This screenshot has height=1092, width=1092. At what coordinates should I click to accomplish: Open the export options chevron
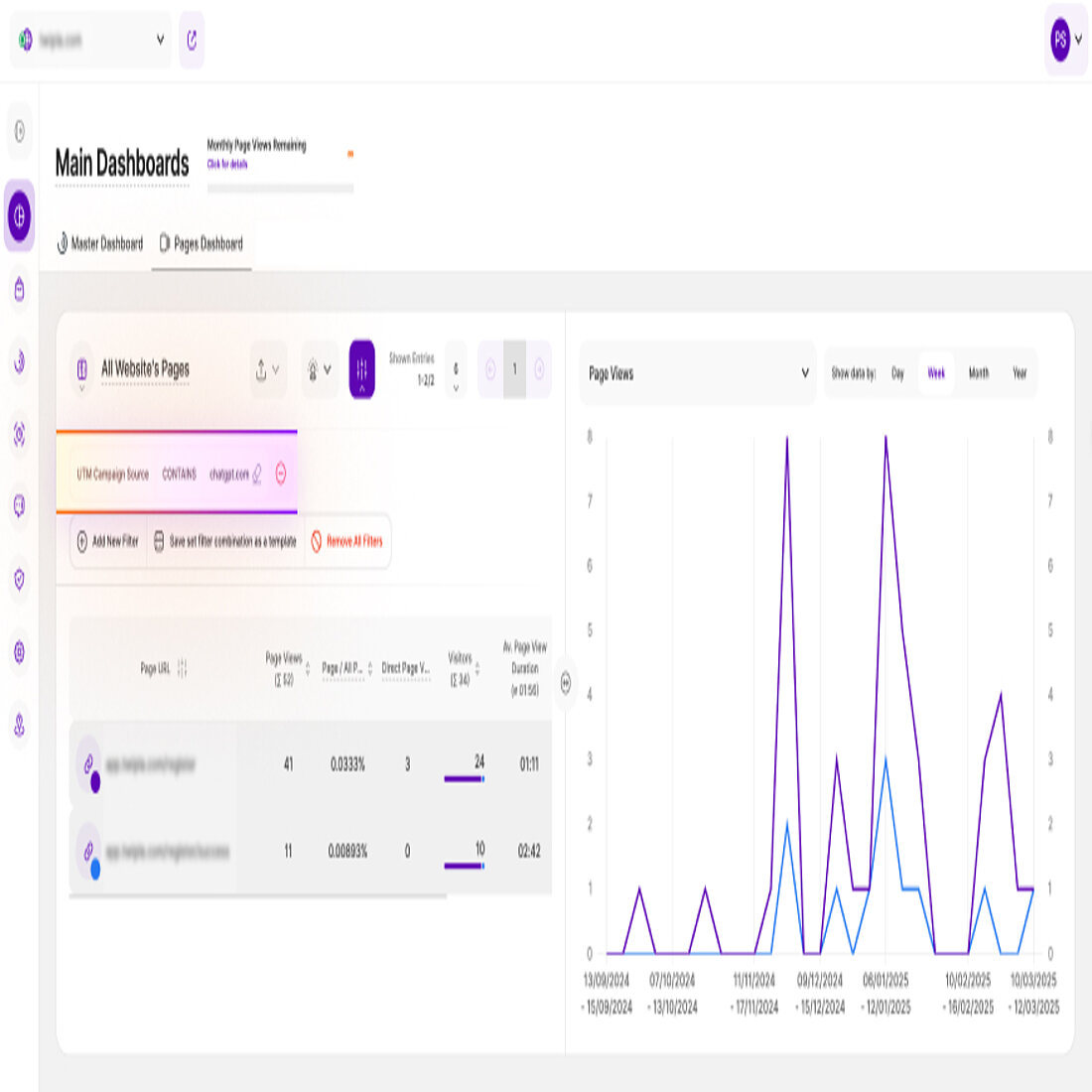(x=277, y=371)
